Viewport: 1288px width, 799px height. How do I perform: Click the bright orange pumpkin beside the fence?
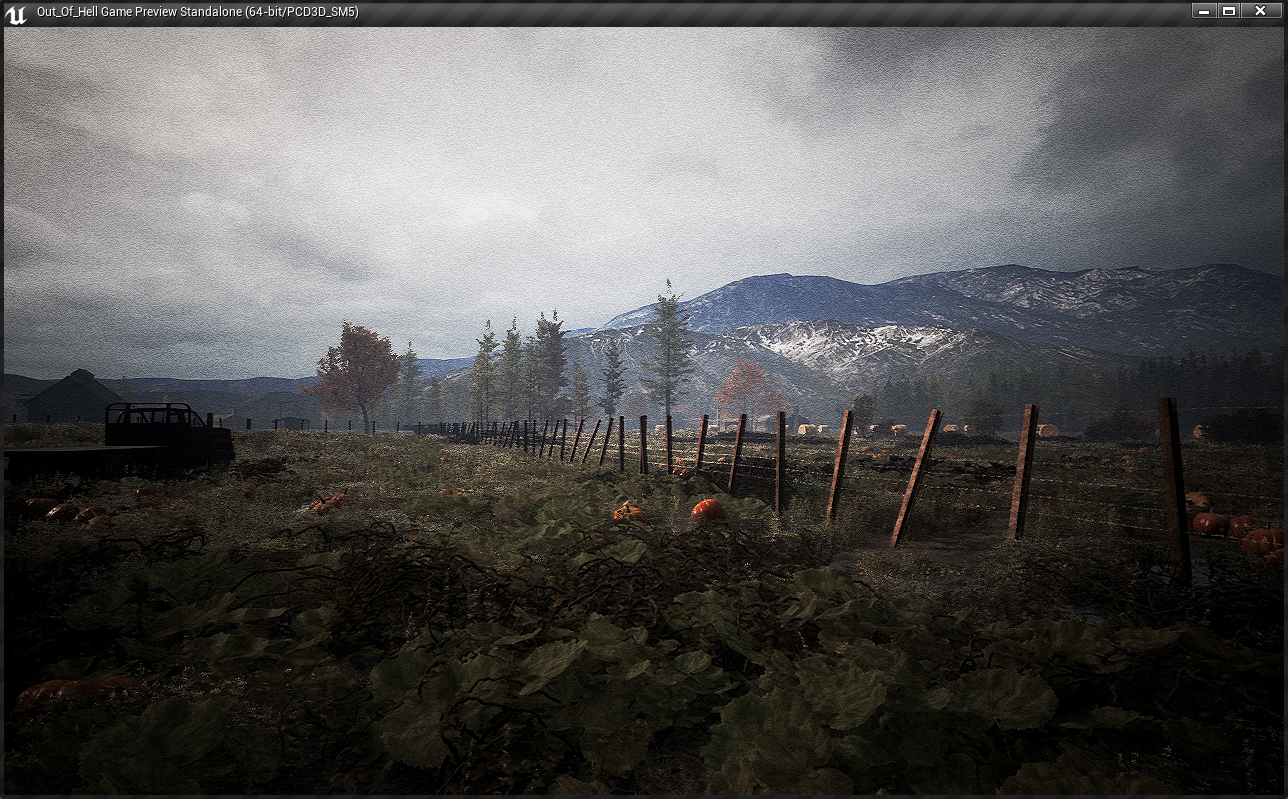click(708, 511)
